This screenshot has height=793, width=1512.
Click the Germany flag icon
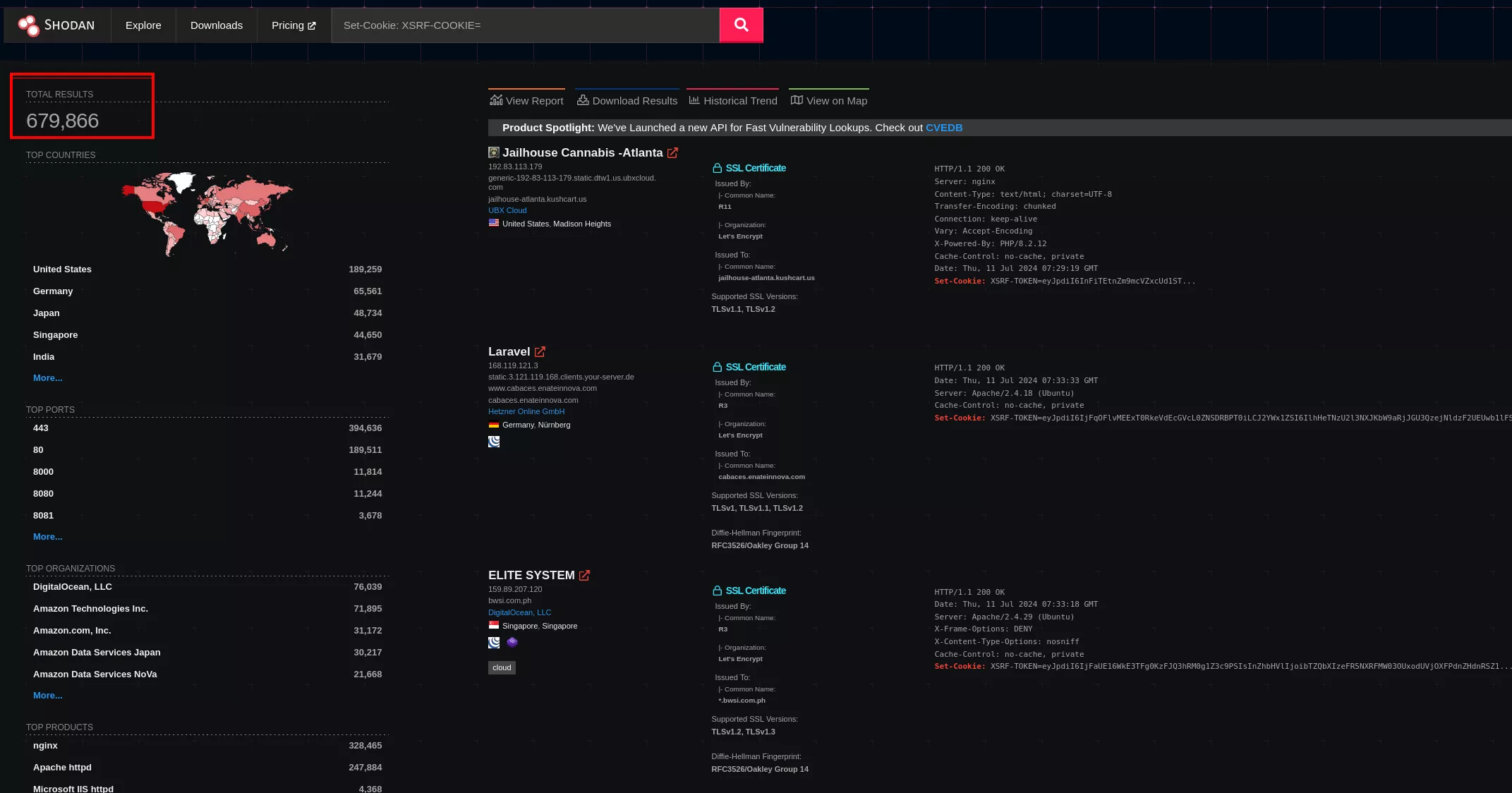[x=494, y=425]
